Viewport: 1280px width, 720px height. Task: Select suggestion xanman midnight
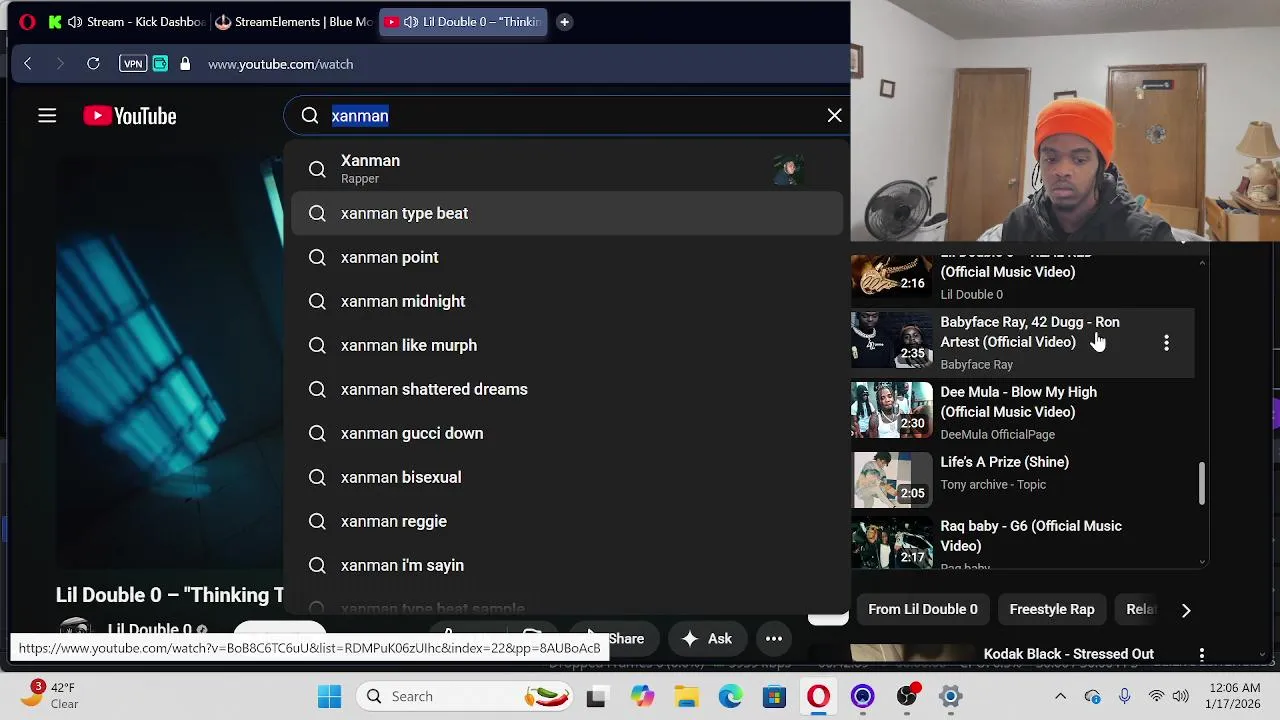click(566, 301)
